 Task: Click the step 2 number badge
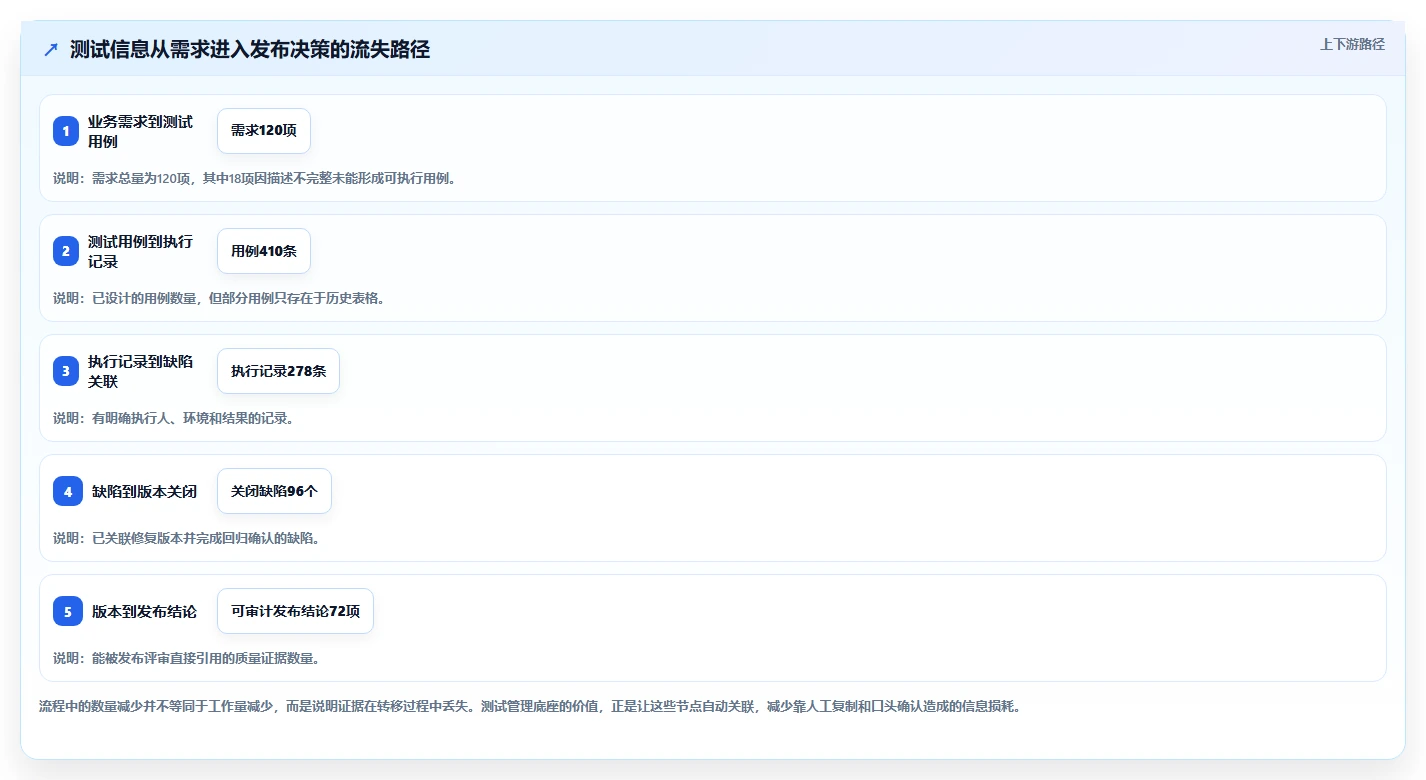pos(66,251)
